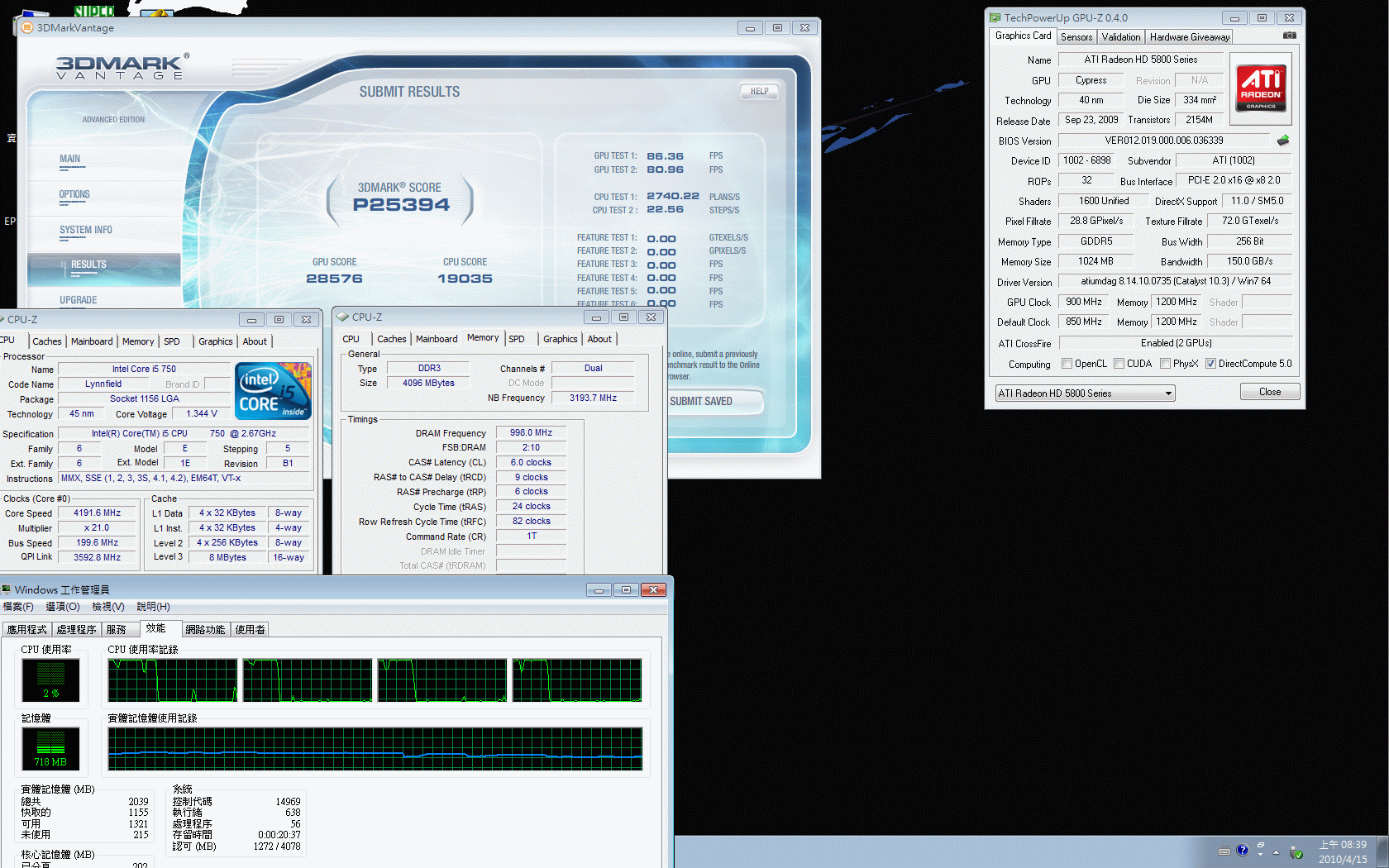
Task: Open the ATI Radeon HD 5800 Series dropdown
Action: click(1085, 393)
